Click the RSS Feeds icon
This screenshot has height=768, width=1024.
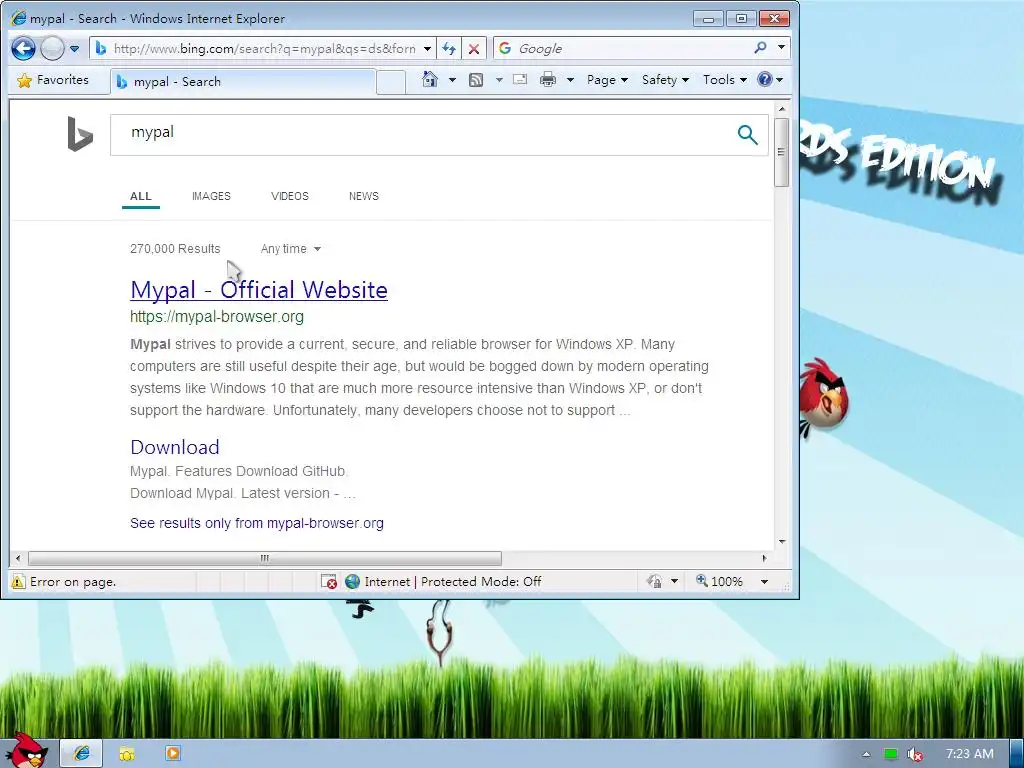pos(476,80)
